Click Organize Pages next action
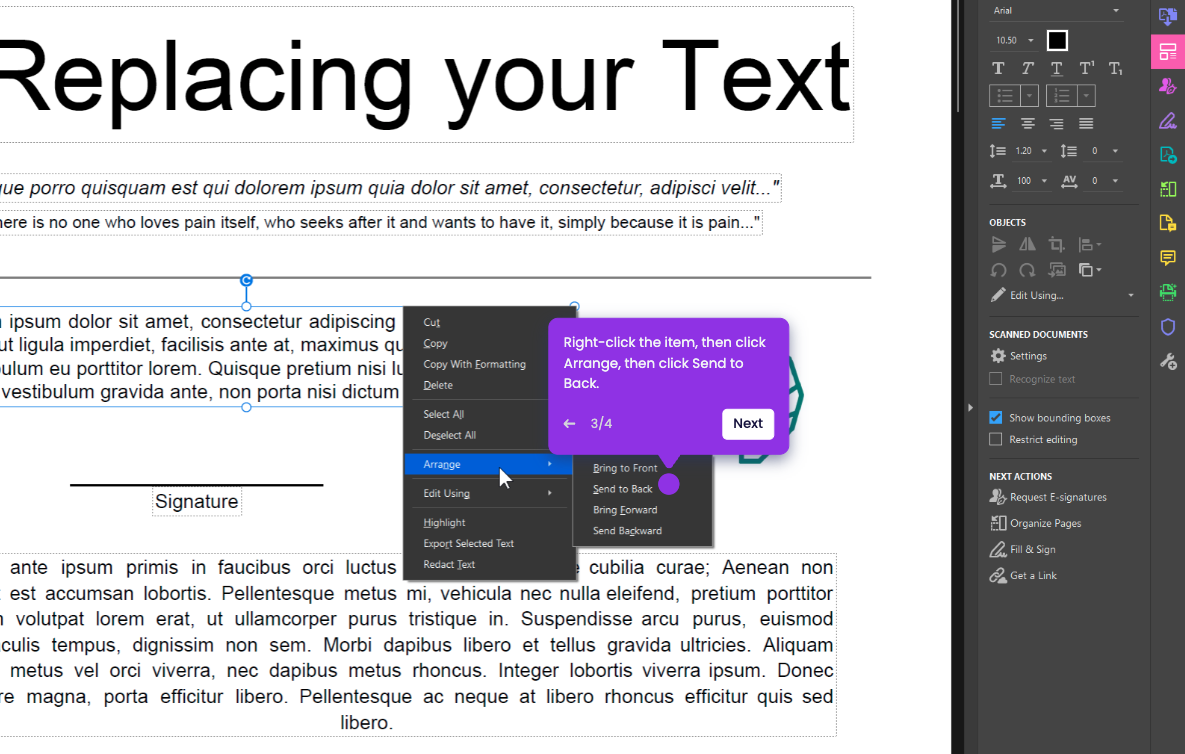 pyautogui.click(x=1035, y=523)
